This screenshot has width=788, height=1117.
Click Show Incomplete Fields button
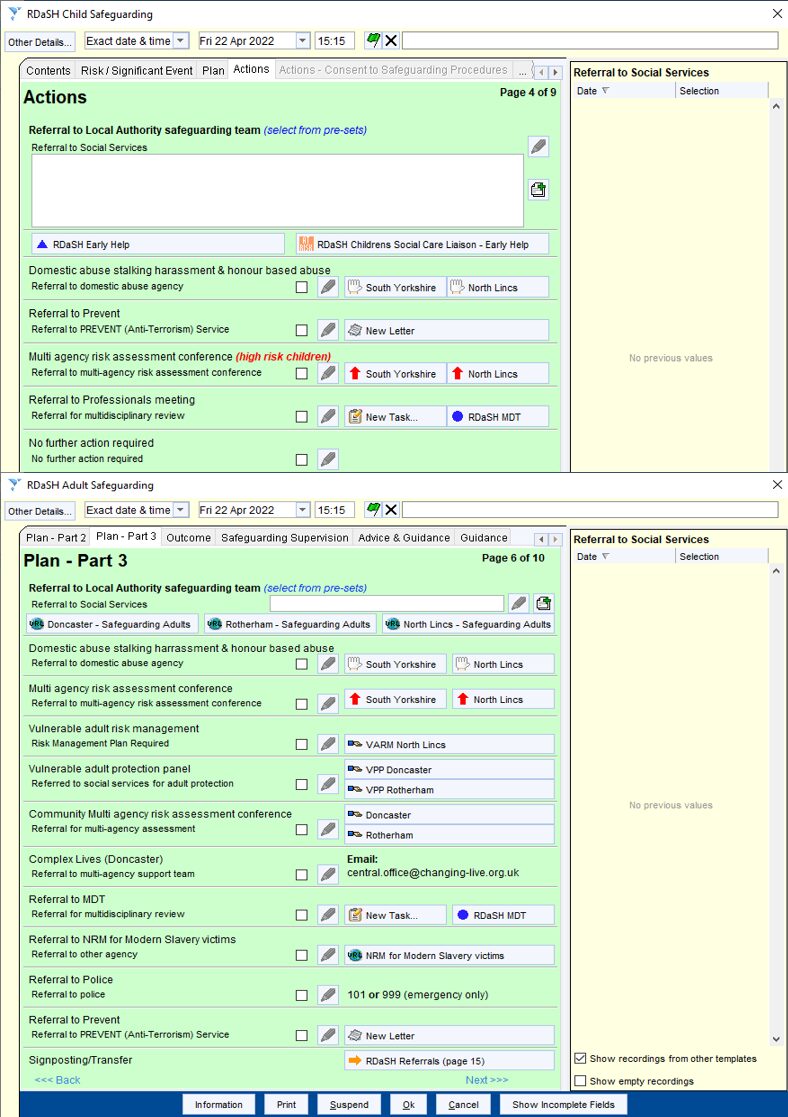[x=563, y=1104]
